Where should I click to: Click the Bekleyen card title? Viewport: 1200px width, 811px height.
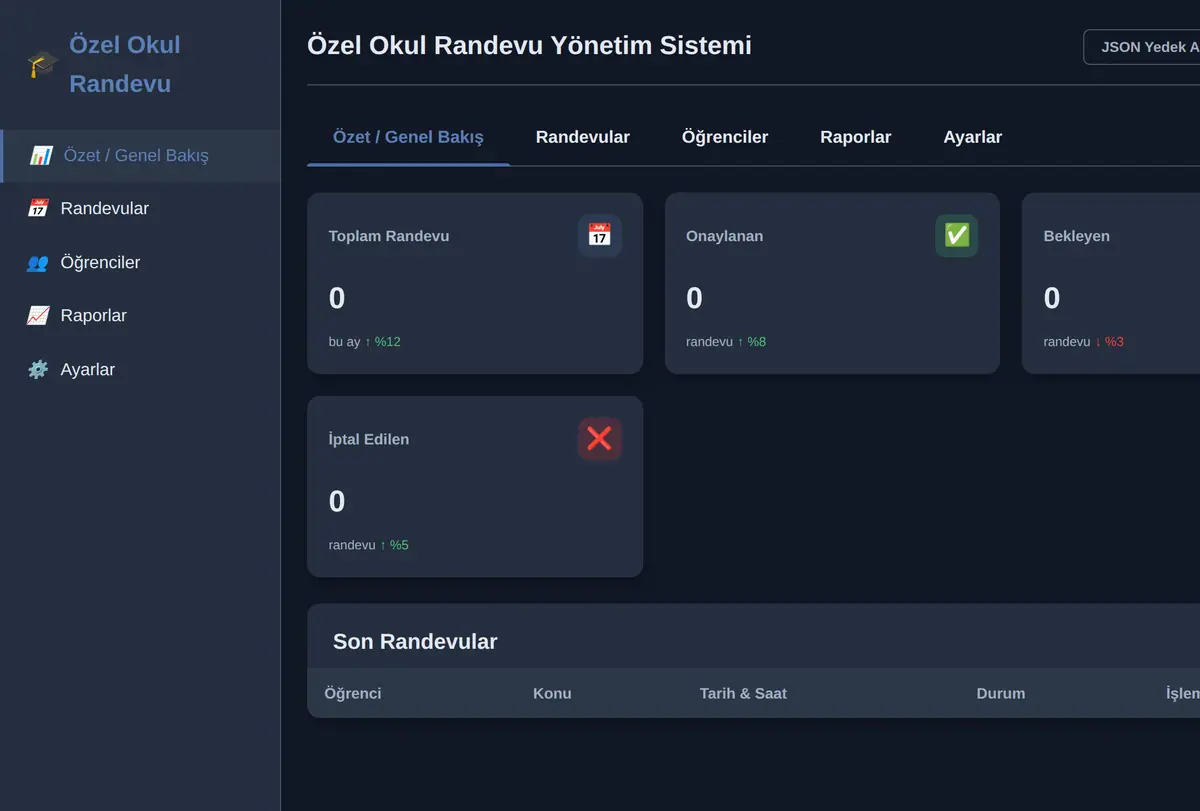point(1077,236)
